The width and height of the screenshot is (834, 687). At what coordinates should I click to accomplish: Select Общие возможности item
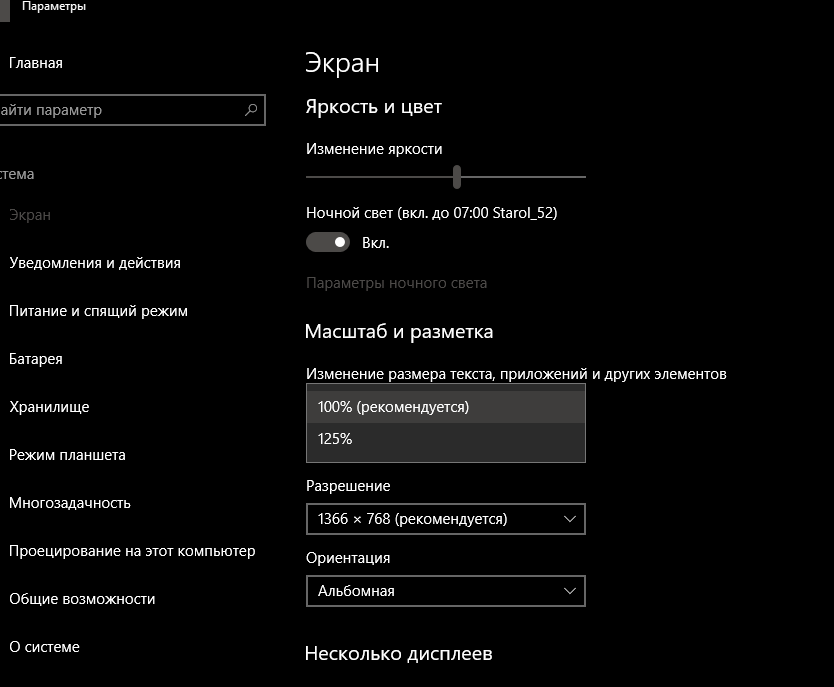pos(82,599)
